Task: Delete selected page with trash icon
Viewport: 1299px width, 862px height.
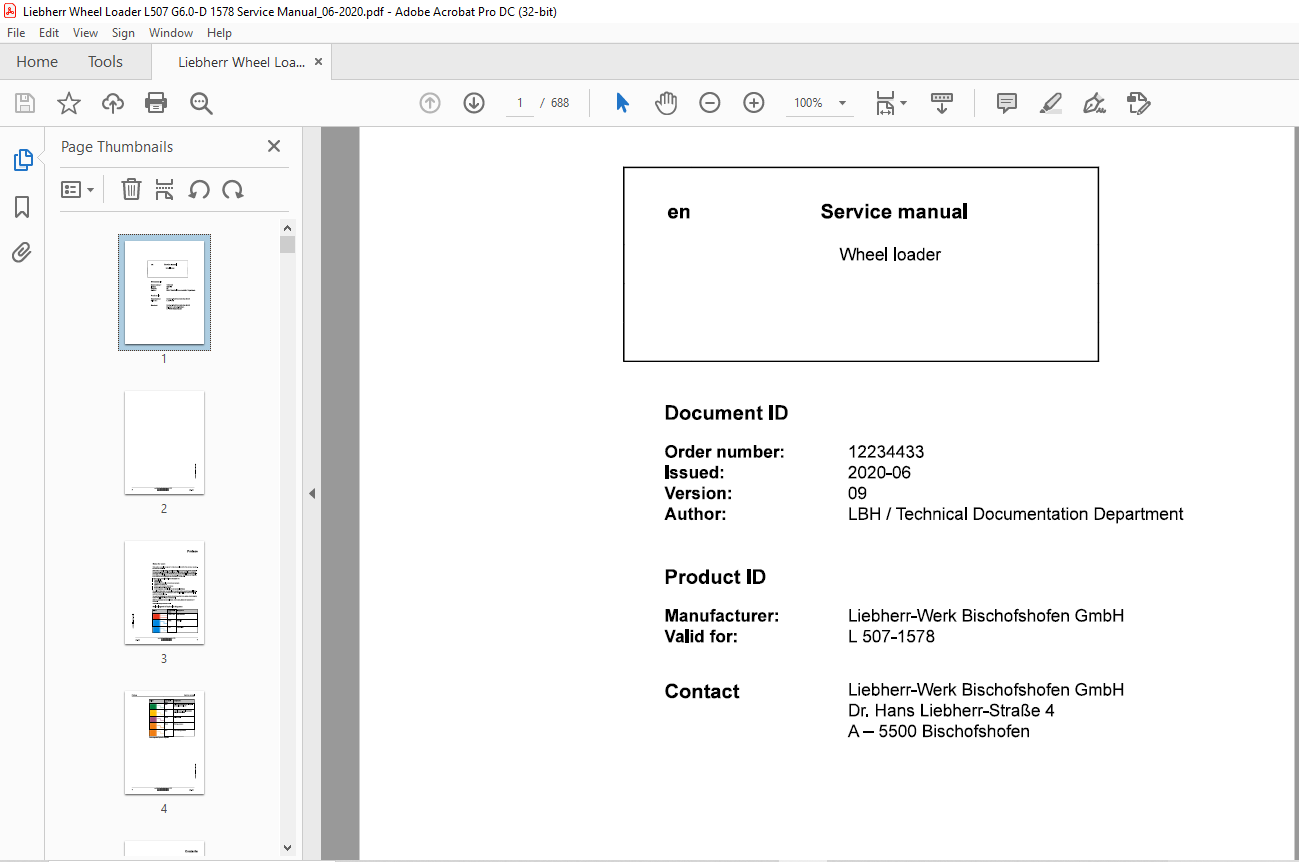Action: coord(131,189)
